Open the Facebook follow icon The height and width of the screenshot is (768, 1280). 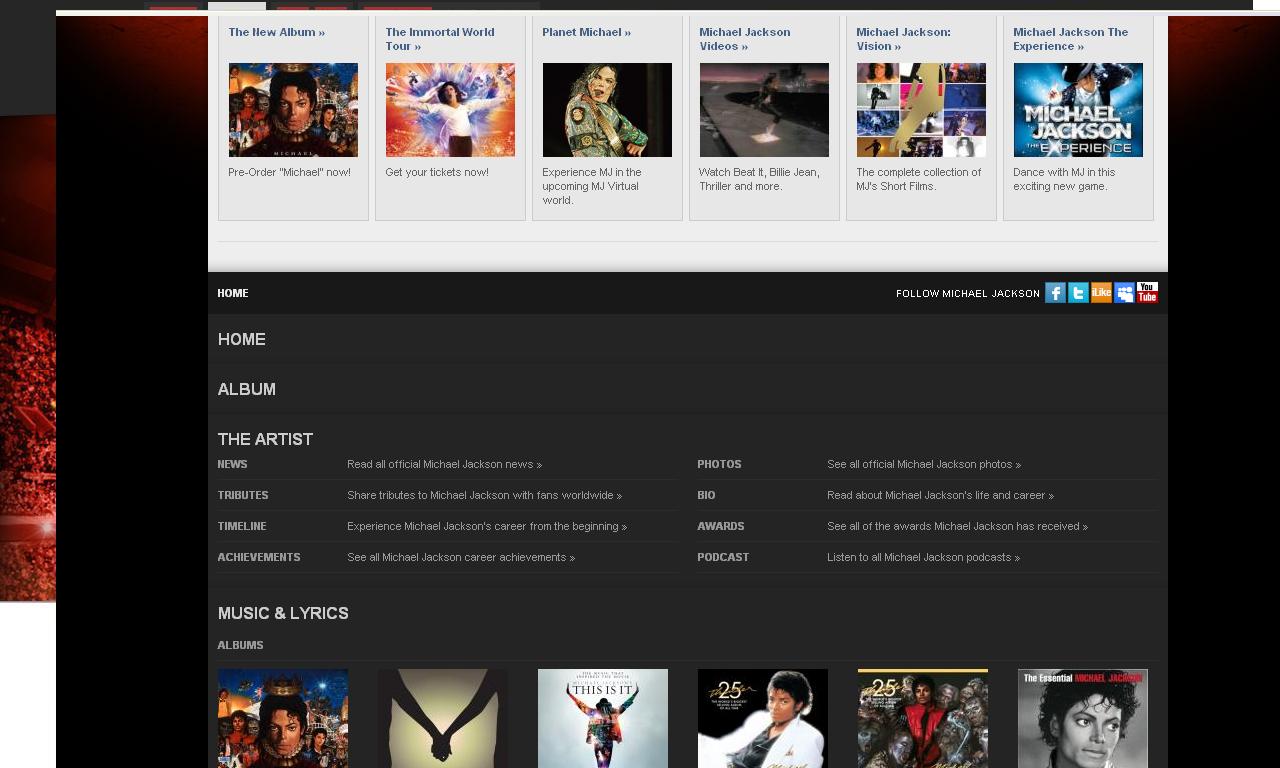point(1055,293)
